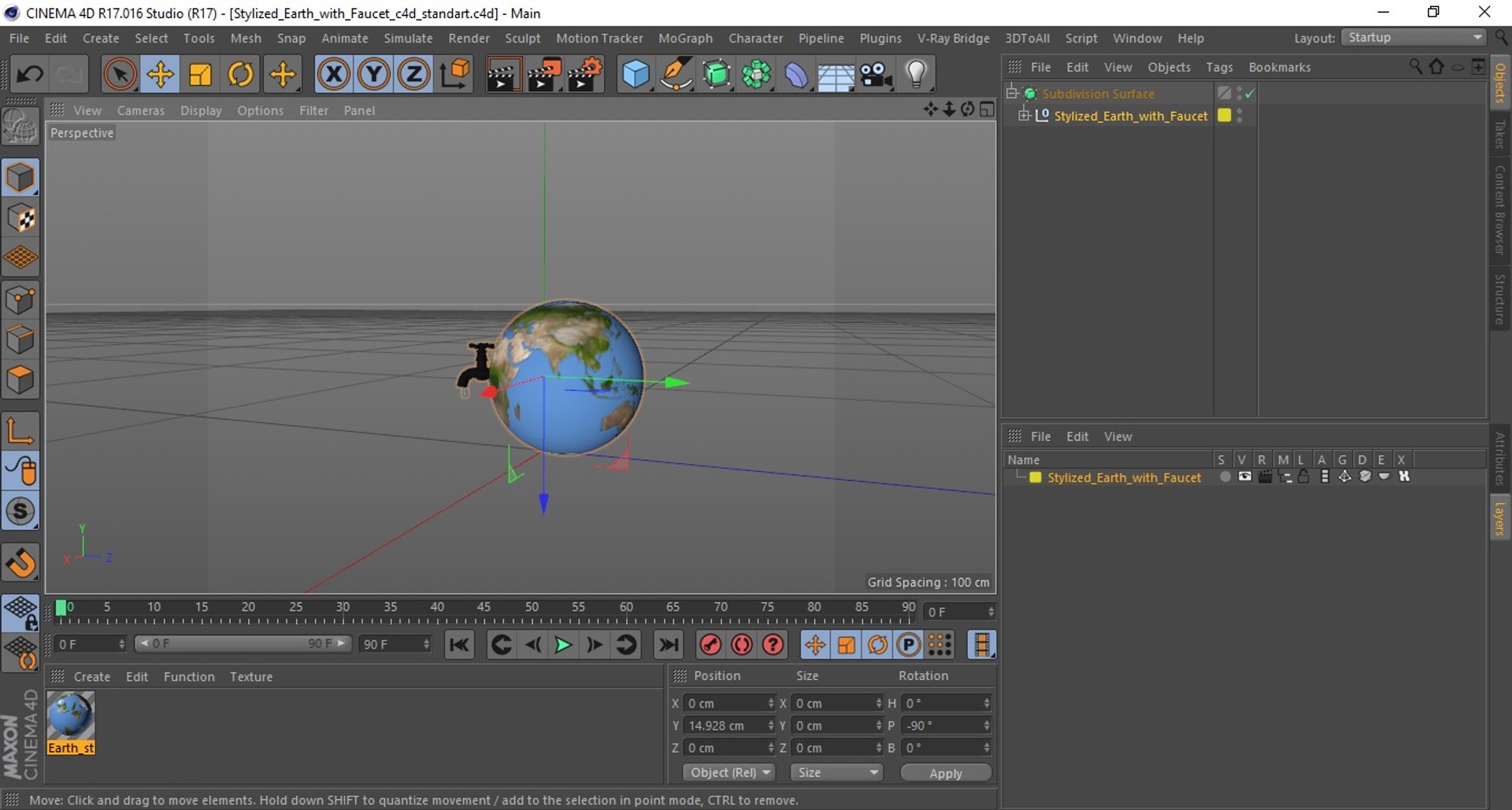
Task: Toggle the coordinate system icon
Action: pyautogui.click(x=454, y=75)
